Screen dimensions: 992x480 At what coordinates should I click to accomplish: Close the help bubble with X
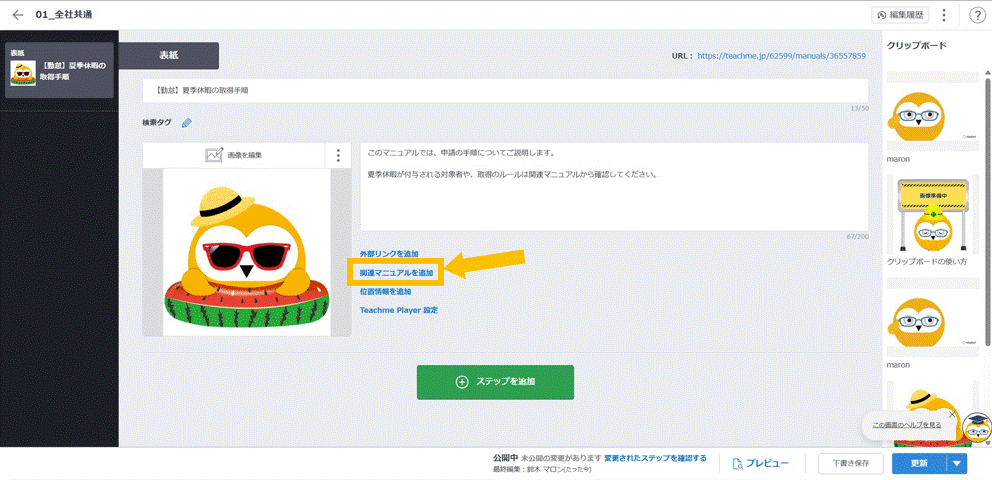pyautogui.click(x=952, y=414)
